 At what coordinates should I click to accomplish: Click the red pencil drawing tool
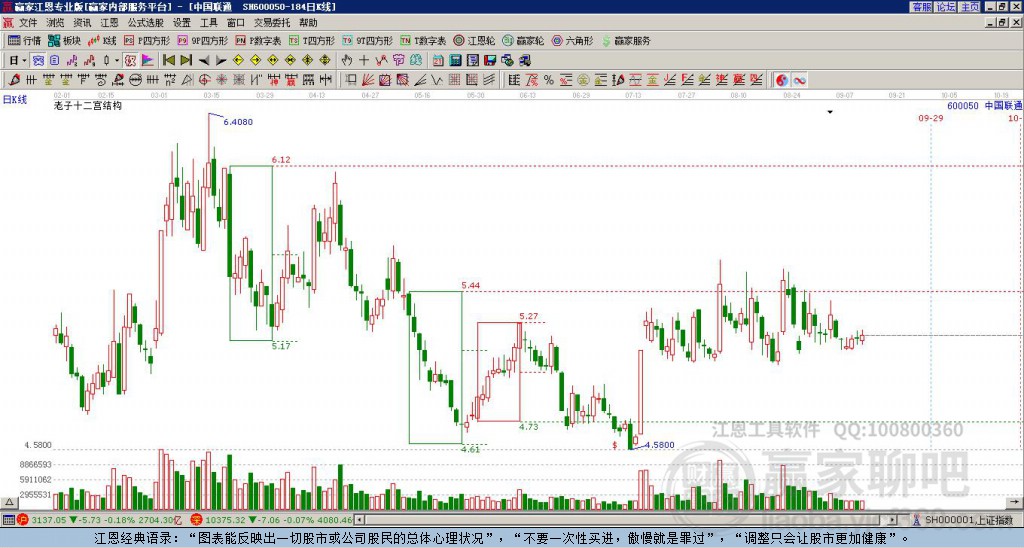[x=14, y=80]
